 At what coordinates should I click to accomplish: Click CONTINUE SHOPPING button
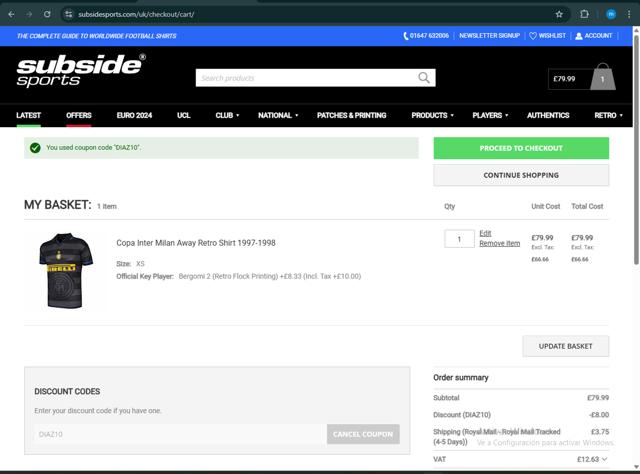[521, 175]
